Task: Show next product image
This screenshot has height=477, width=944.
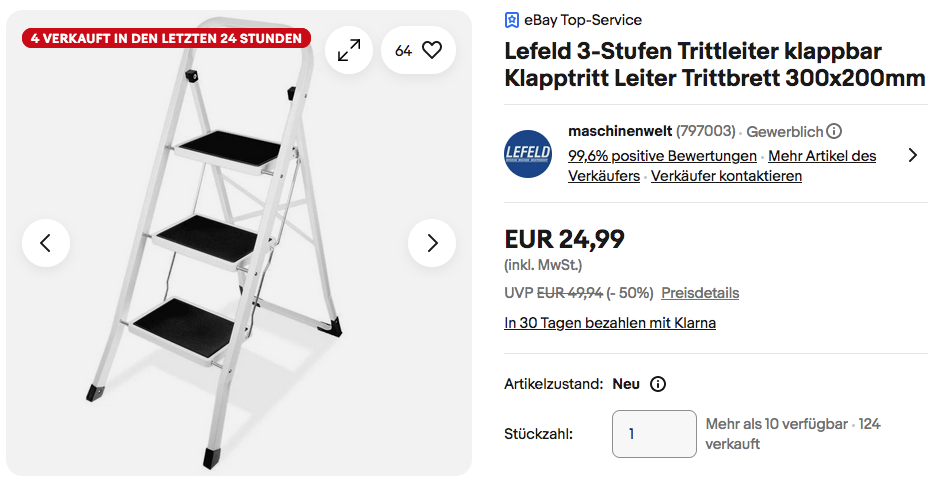Action: click(x=432, y=243)
